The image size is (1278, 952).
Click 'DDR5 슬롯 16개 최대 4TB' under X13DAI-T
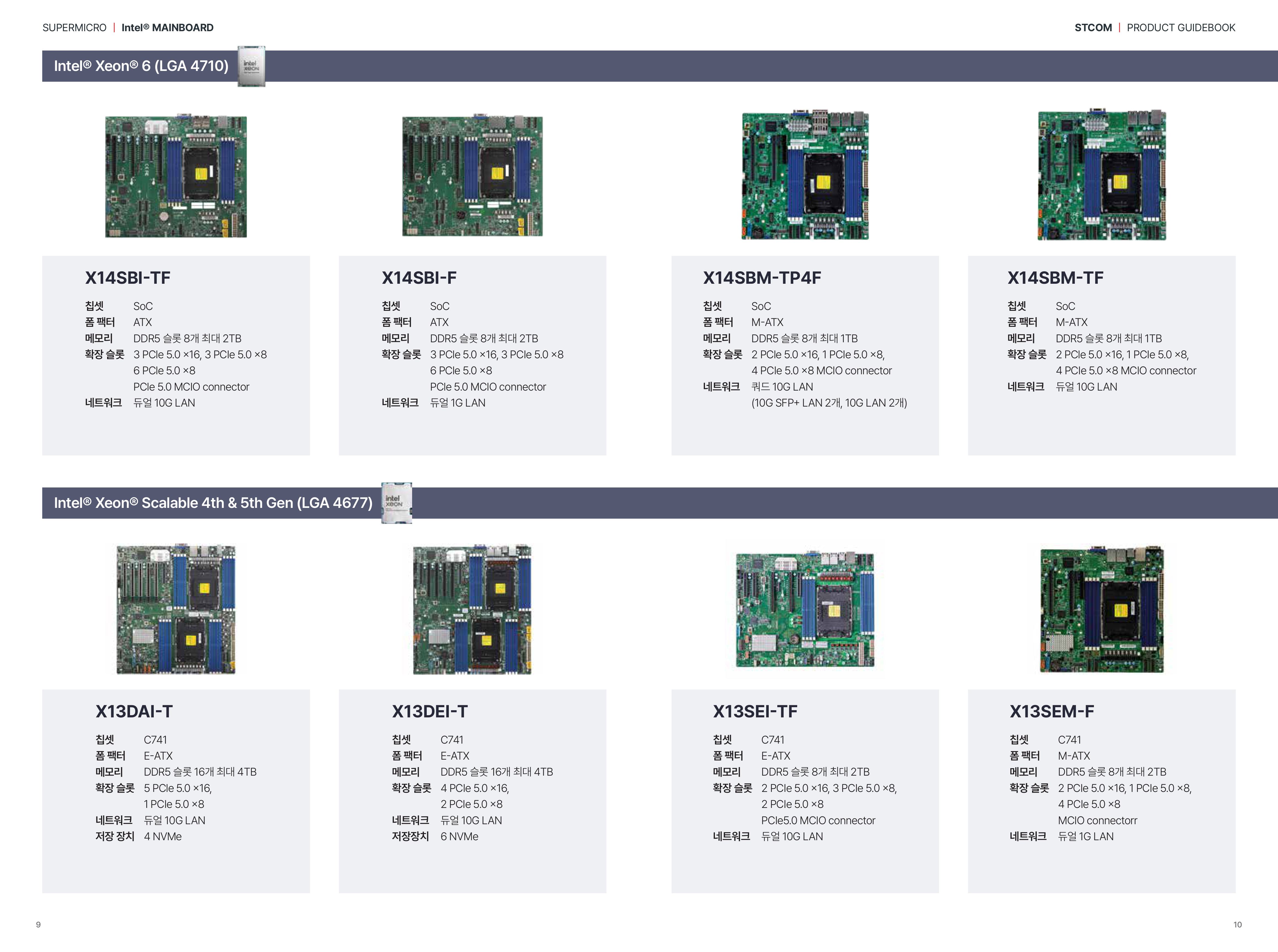pos(200,772)
